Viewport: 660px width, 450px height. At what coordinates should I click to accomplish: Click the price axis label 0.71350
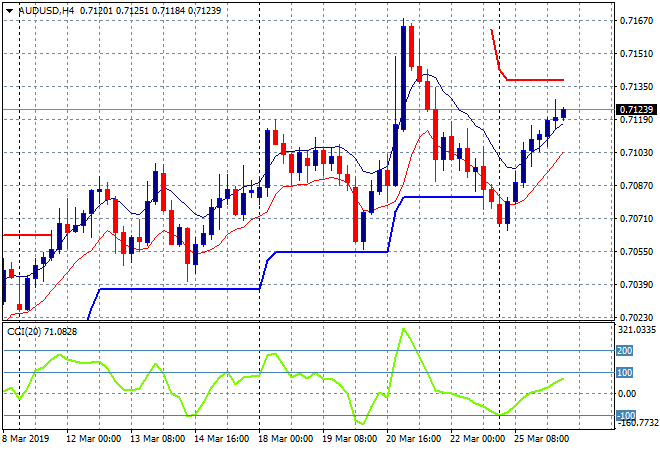636,86
